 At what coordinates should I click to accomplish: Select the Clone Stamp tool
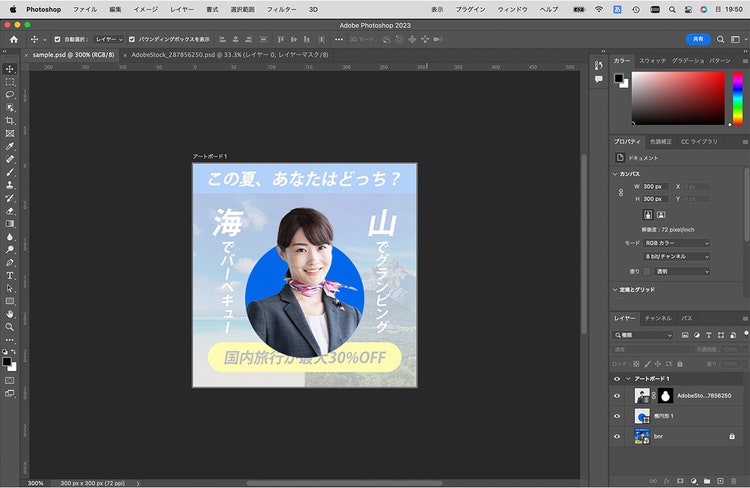click(x=10, y=185)
